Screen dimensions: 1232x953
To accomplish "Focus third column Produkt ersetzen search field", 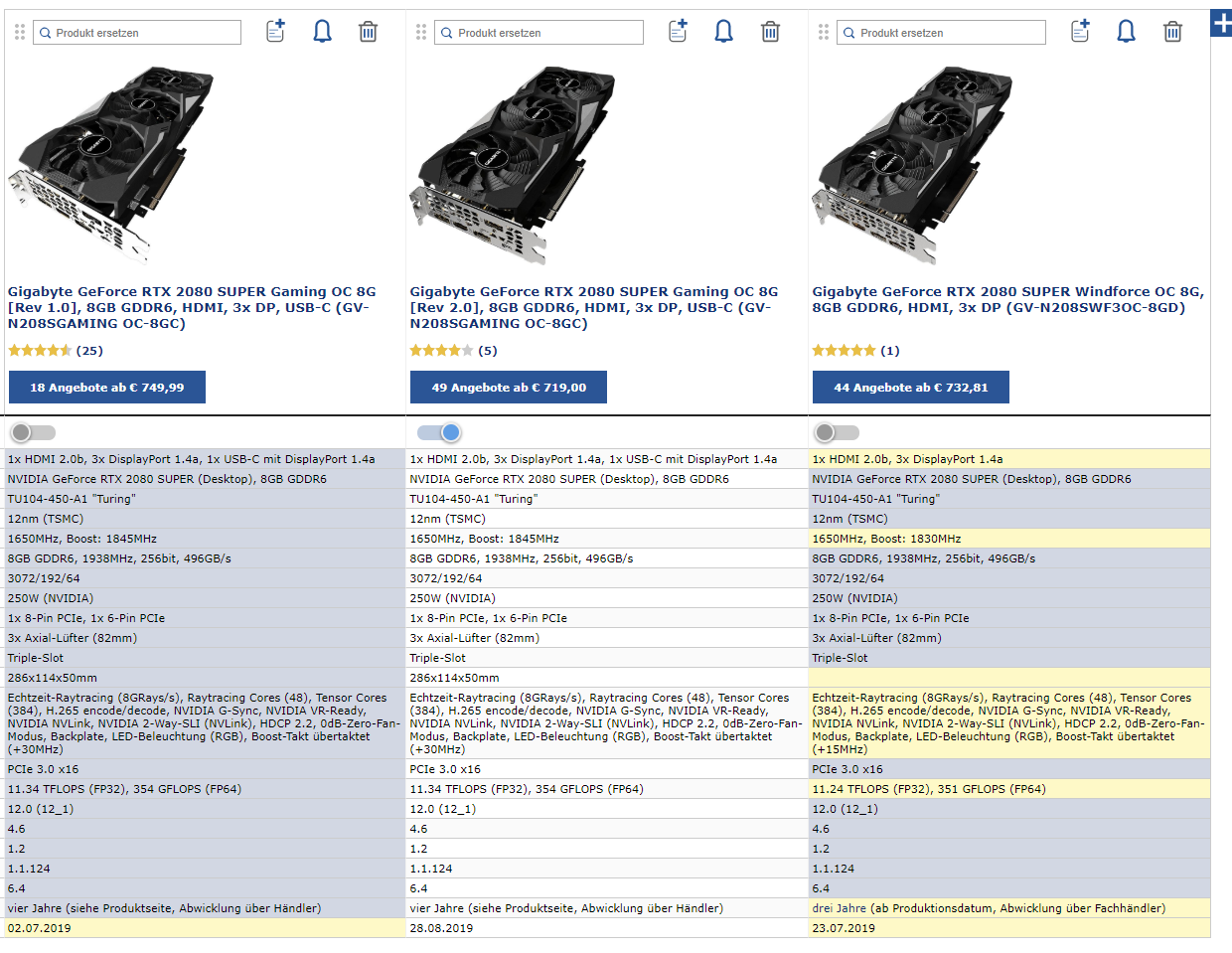I will coord(942,33).
